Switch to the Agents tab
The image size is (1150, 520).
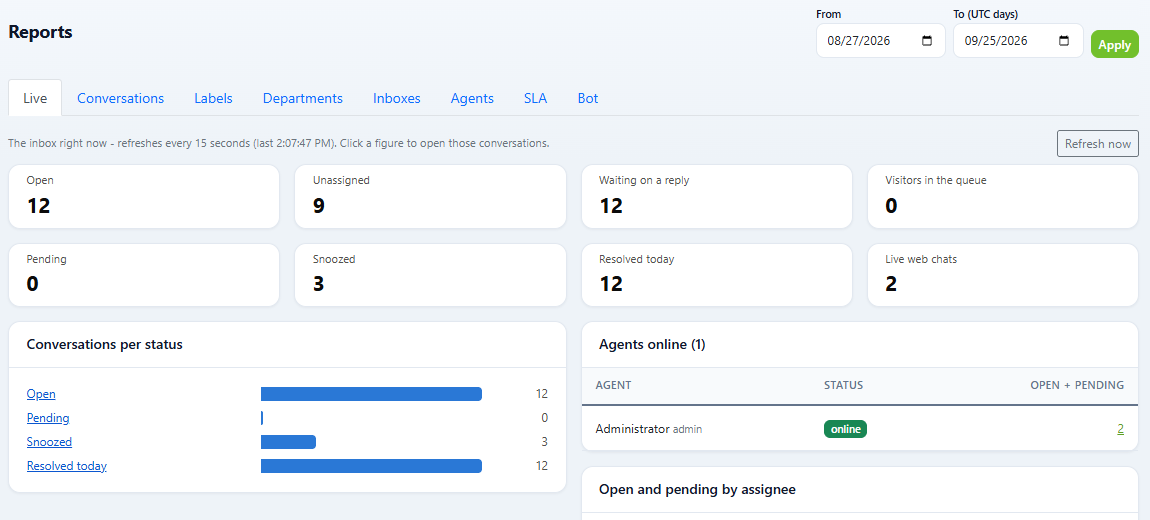[472, 98]
